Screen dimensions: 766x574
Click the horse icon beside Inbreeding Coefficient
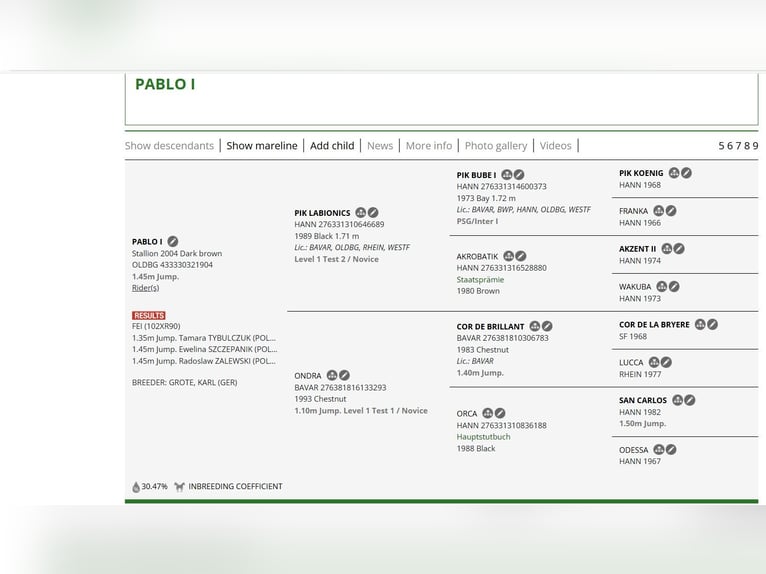coord(179,487)
